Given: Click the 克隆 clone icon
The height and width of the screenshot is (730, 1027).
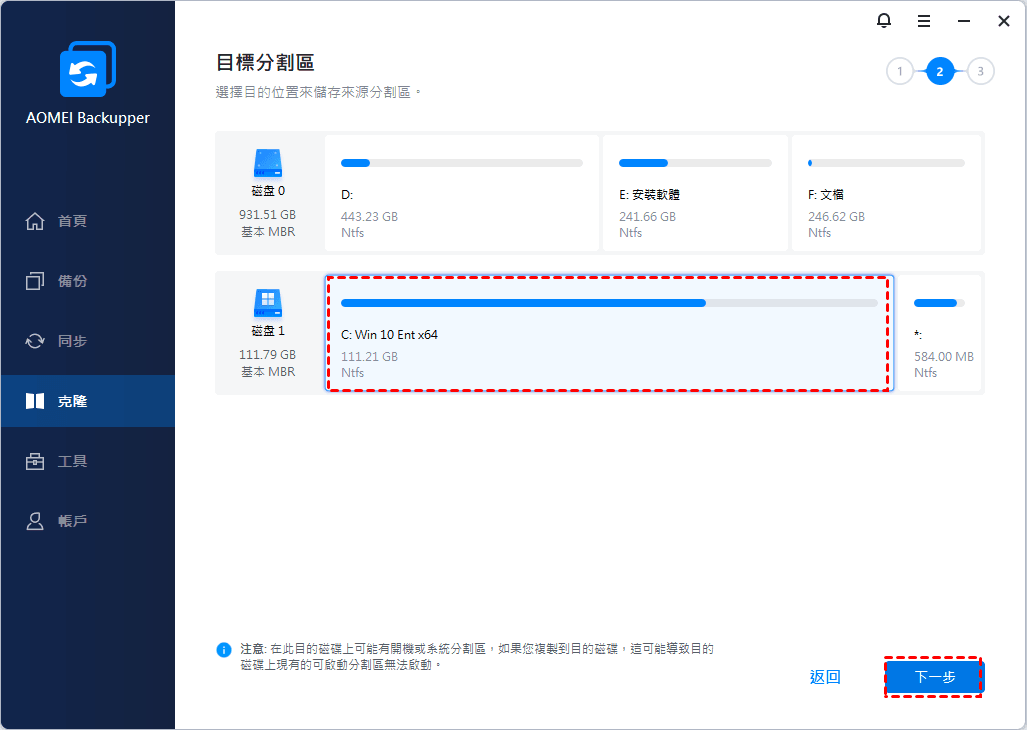Looking at the screenshot, I should click(35, 401).
